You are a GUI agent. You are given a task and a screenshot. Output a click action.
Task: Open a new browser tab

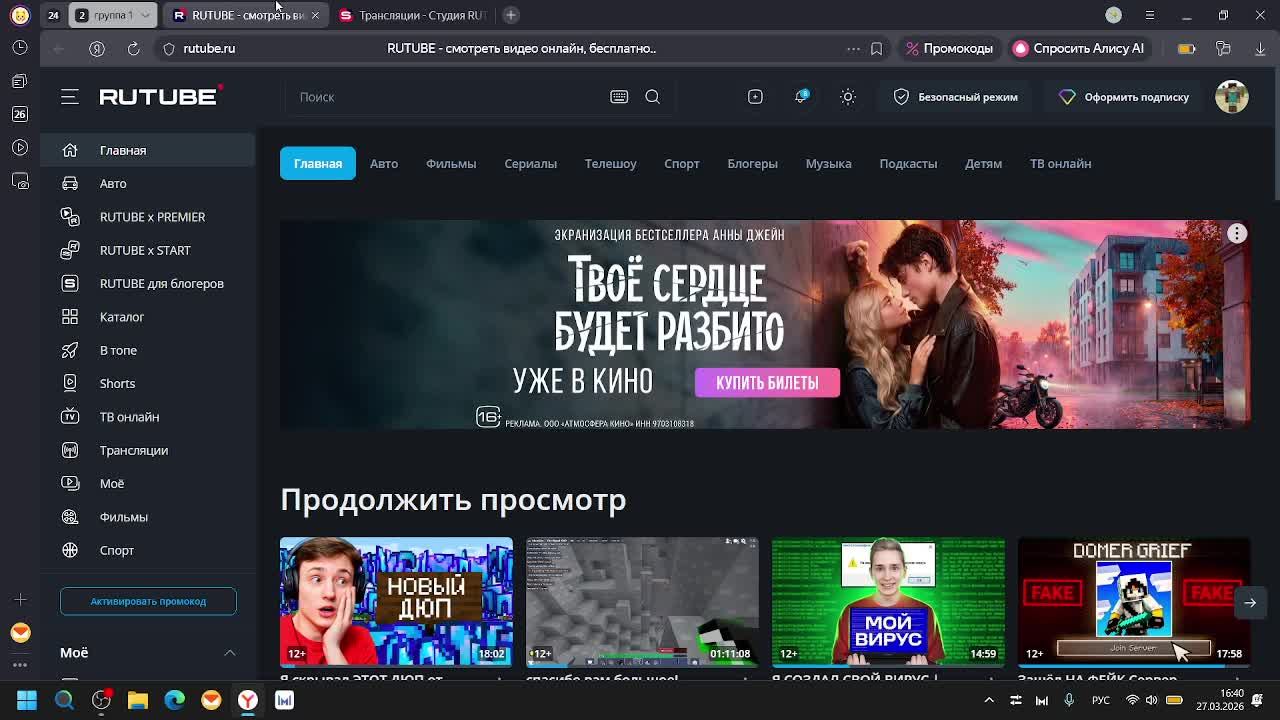tap(510, 15)
